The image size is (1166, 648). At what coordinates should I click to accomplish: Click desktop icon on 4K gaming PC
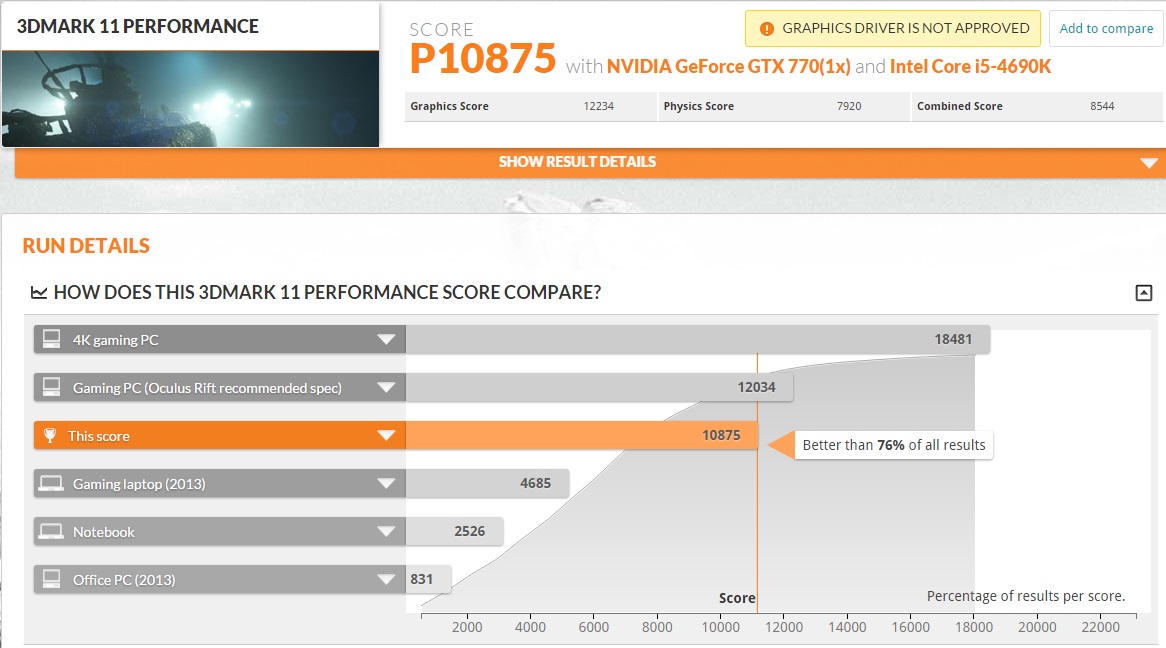(51, 339)
